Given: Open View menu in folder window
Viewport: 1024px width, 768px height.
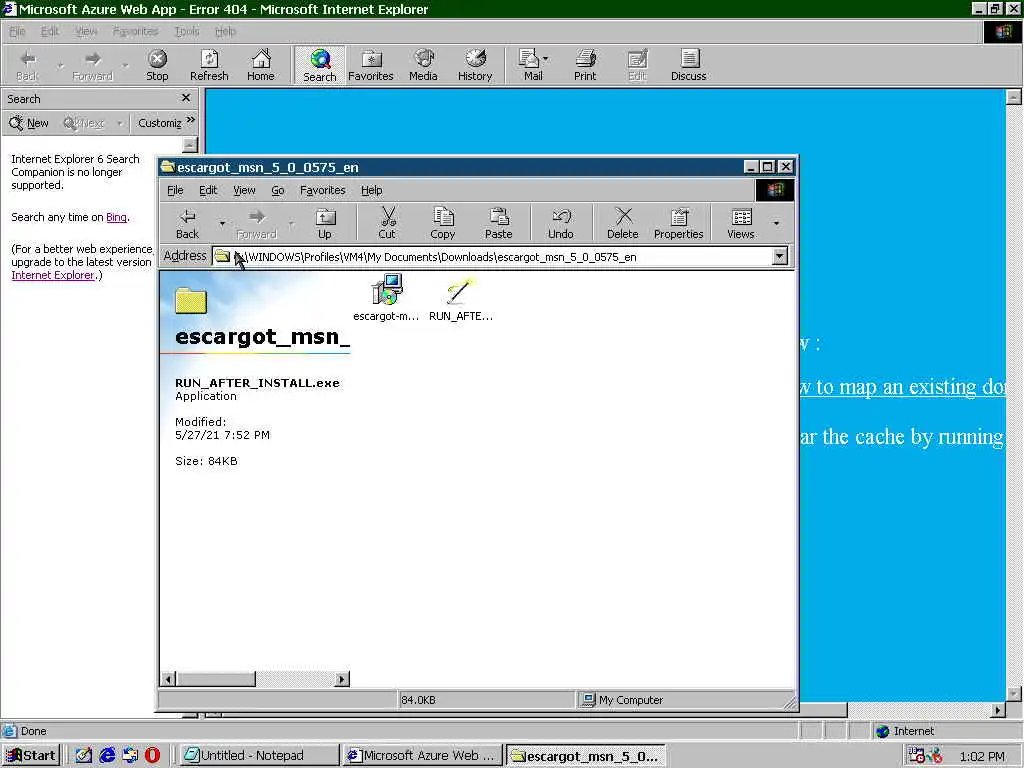Looking at the screenshot, I should tap(244, 190).
